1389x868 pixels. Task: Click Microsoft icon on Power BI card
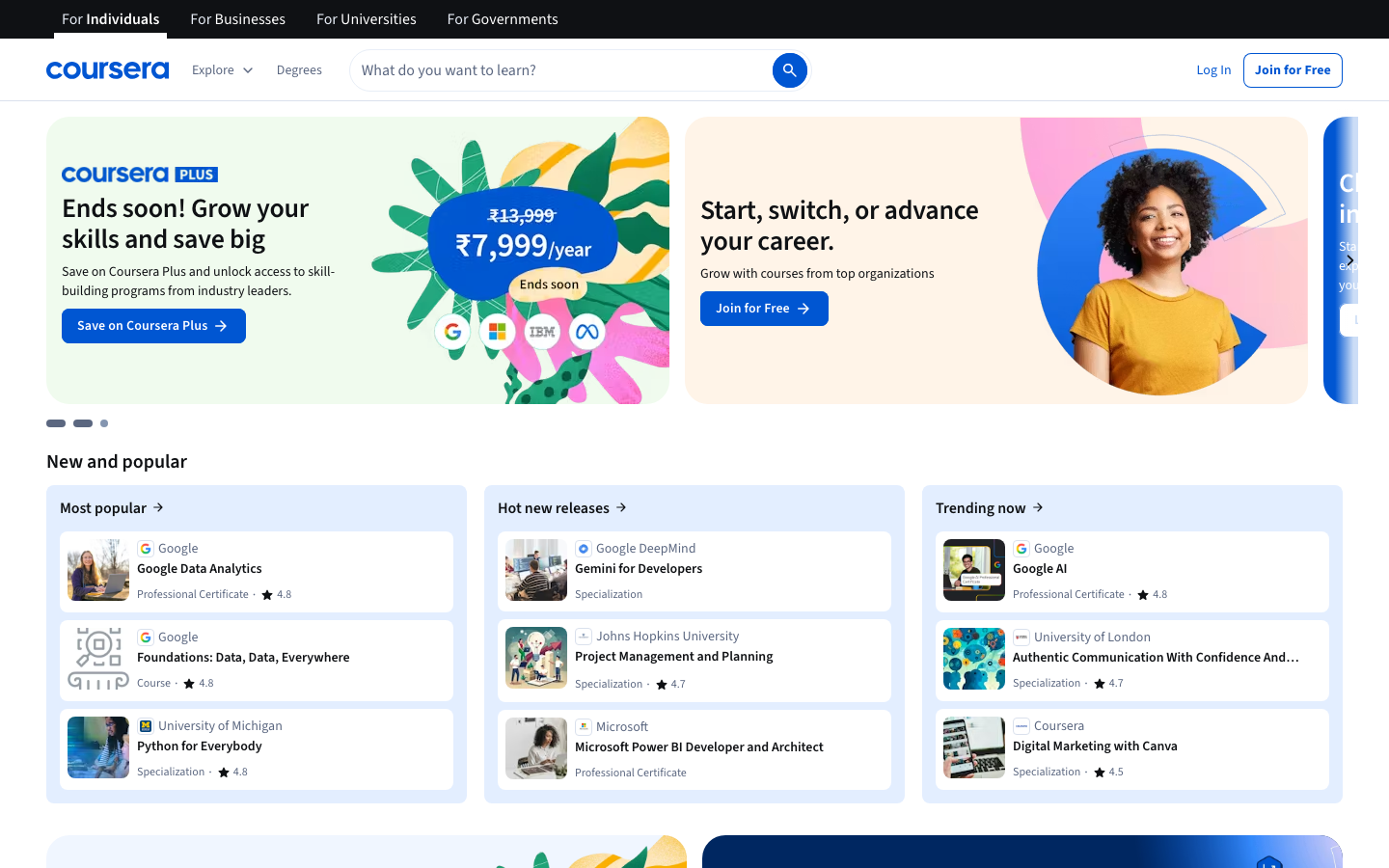pyautogui.click(x=584, y=727)
